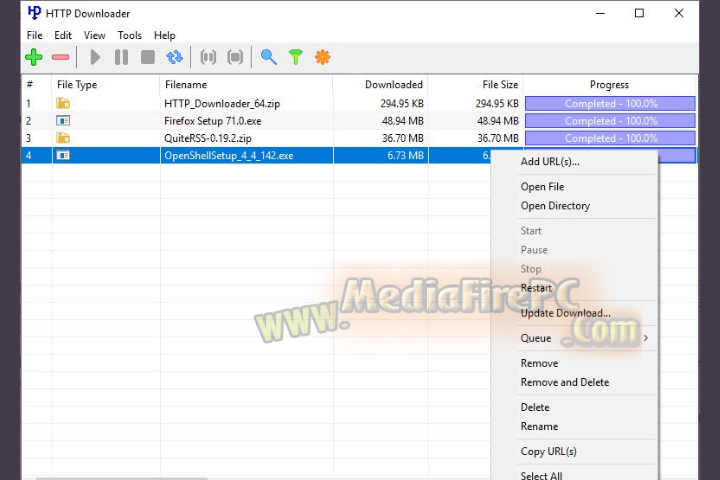Expand the Queue submenu arrow

tap(646, 338)
